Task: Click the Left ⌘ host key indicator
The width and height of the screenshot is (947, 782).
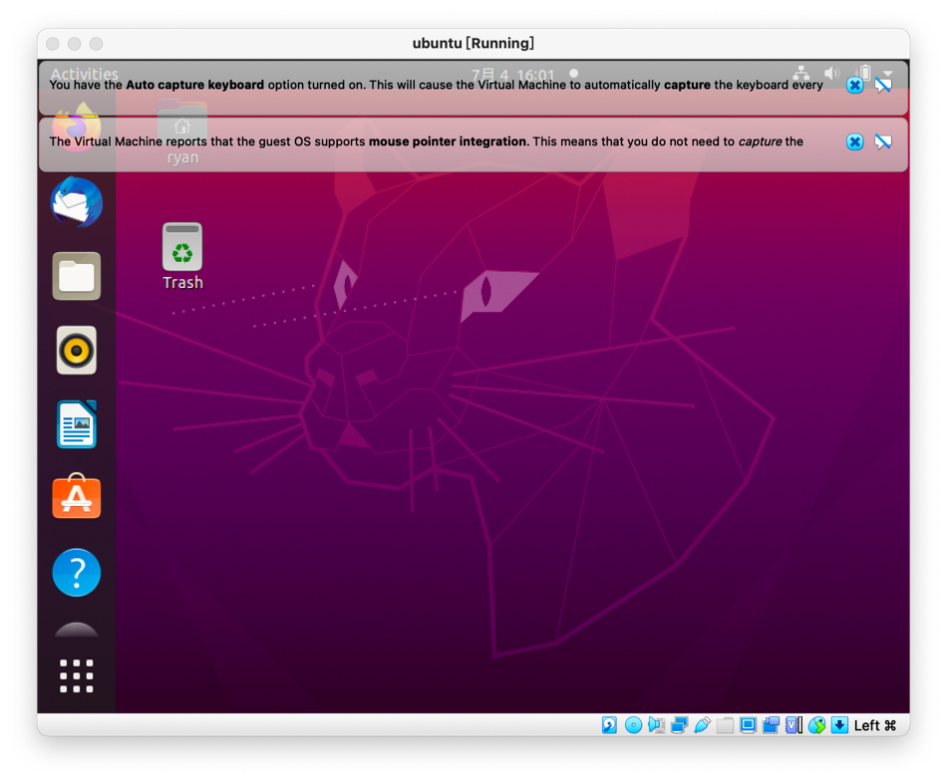Action: click(875, 725)
